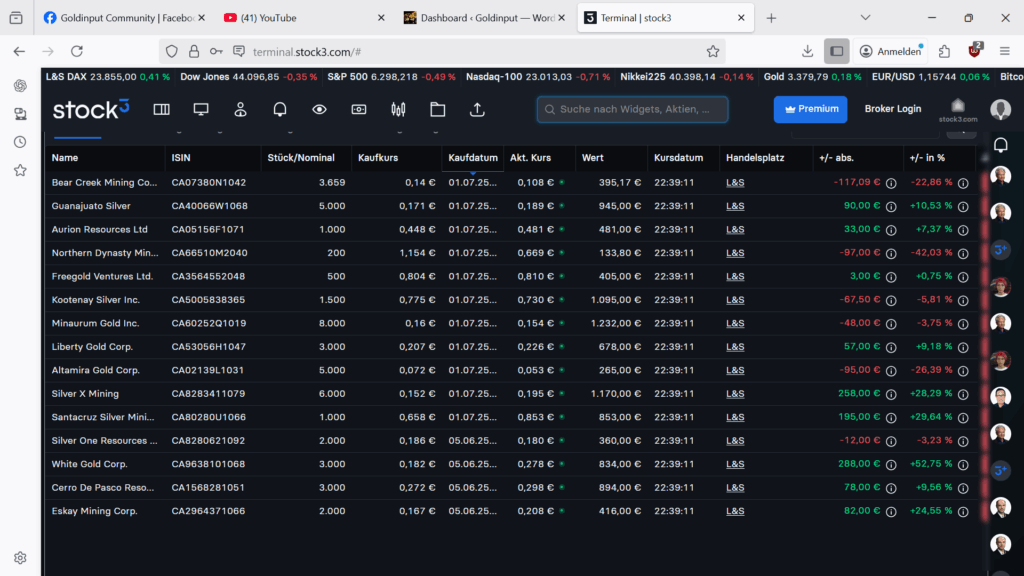Click the Anmelden account button
Screen dimensions: 1024x576
891,52
